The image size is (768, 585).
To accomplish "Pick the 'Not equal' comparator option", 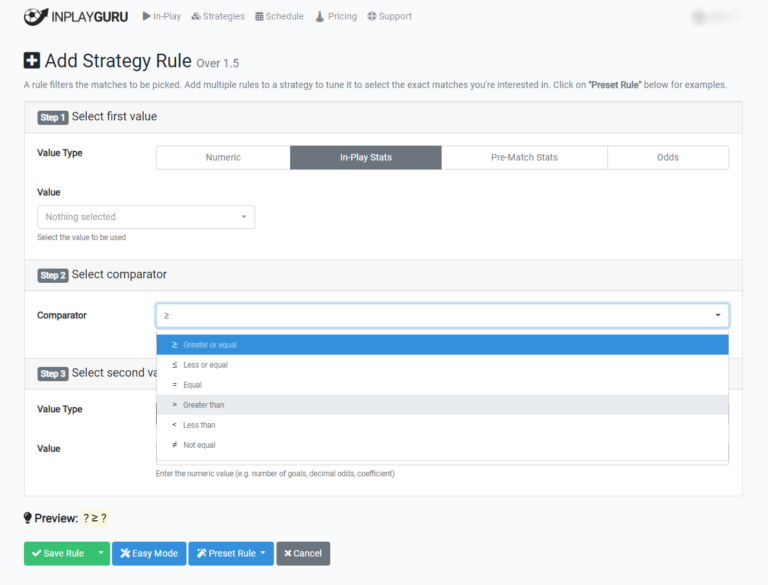I will [442, 445].
